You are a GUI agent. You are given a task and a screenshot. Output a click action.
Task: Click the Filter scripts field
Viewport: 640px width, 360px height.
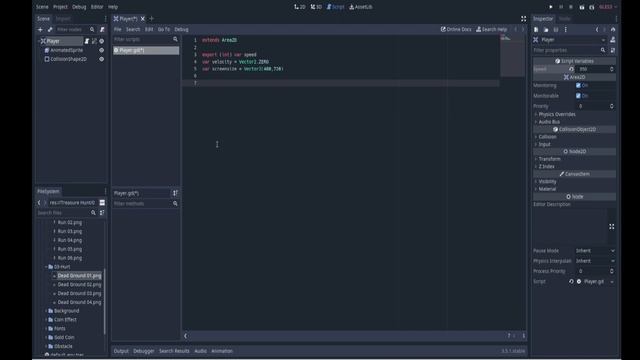coord(146,40)
